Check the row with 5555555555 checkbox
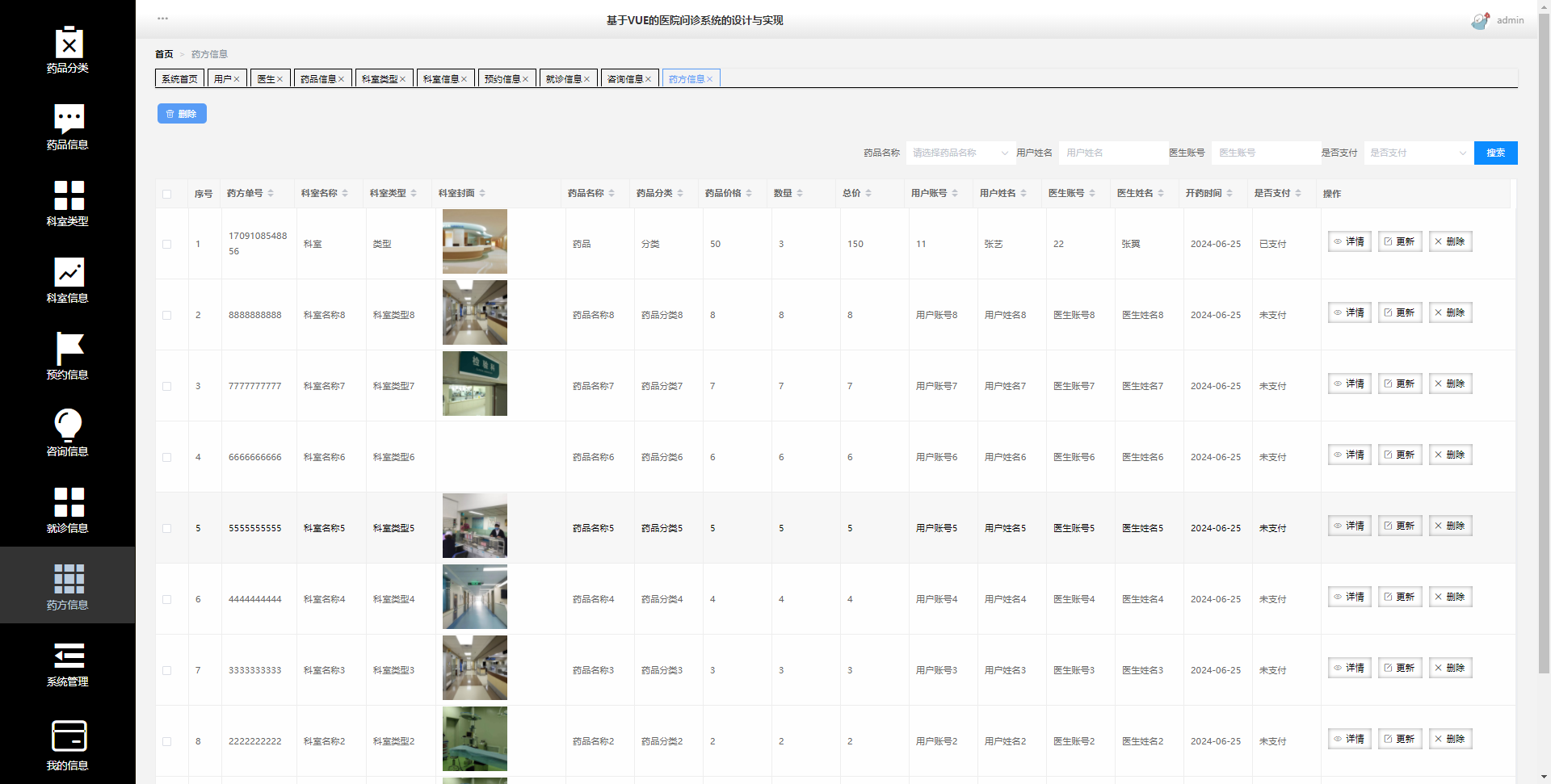1551x784 pixels. tap(167, 528)
